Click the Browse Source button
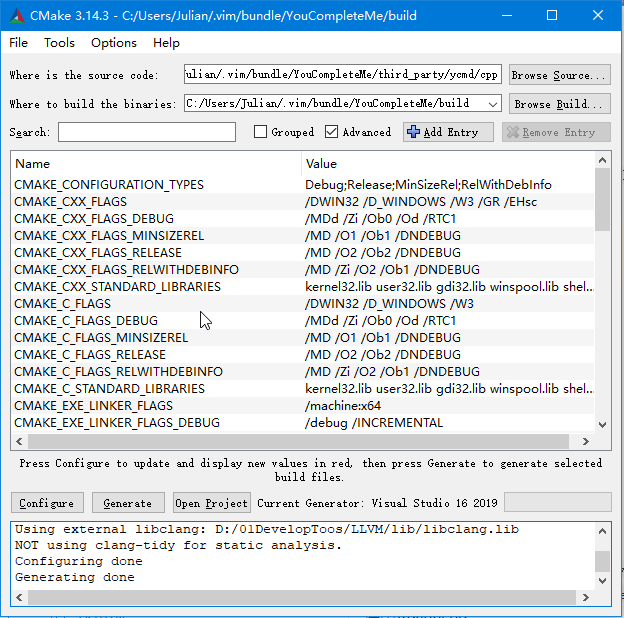 tap(560, 74)
